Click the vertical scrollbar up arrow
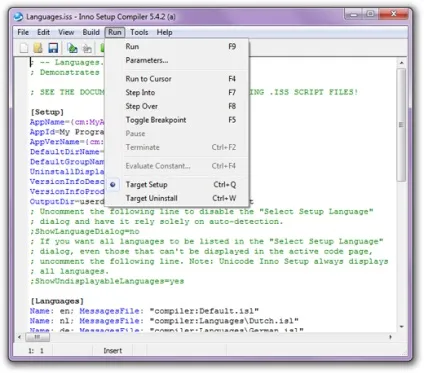424x373 pixels. (402, 63)
